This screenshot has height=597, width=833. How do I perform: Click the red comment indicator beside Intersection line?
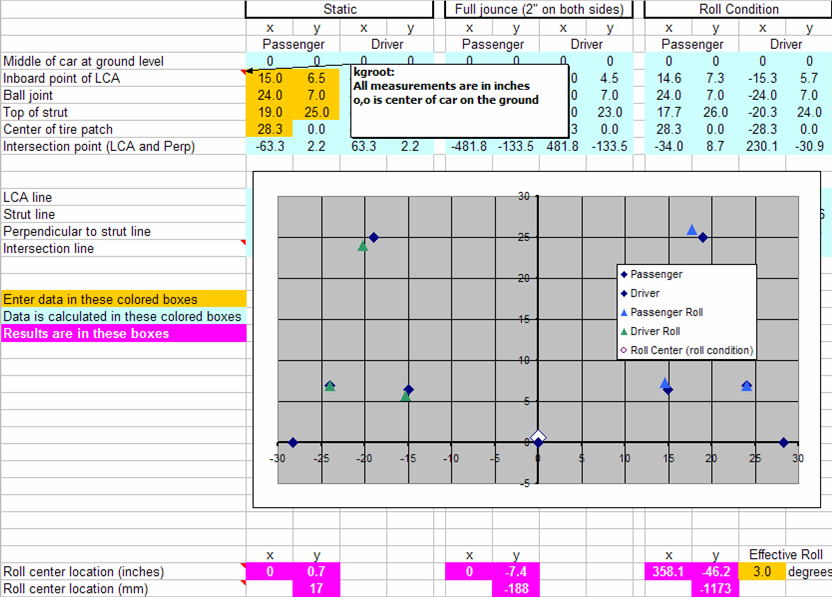242,243
